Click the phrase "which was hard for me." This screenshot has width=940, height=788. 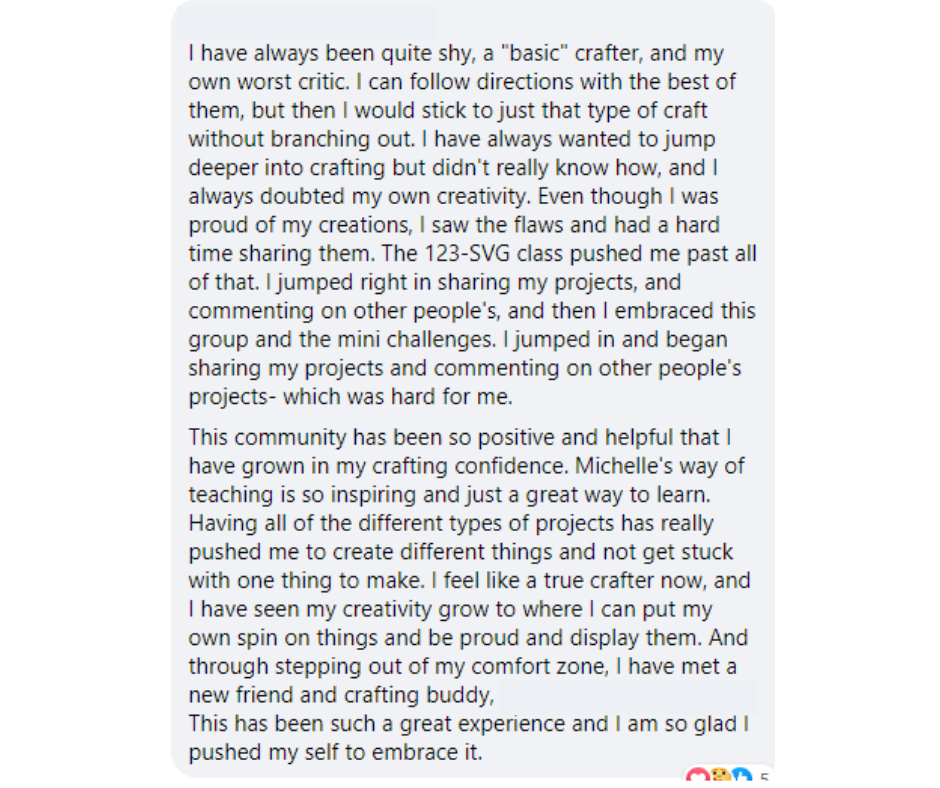click(398, 396)
